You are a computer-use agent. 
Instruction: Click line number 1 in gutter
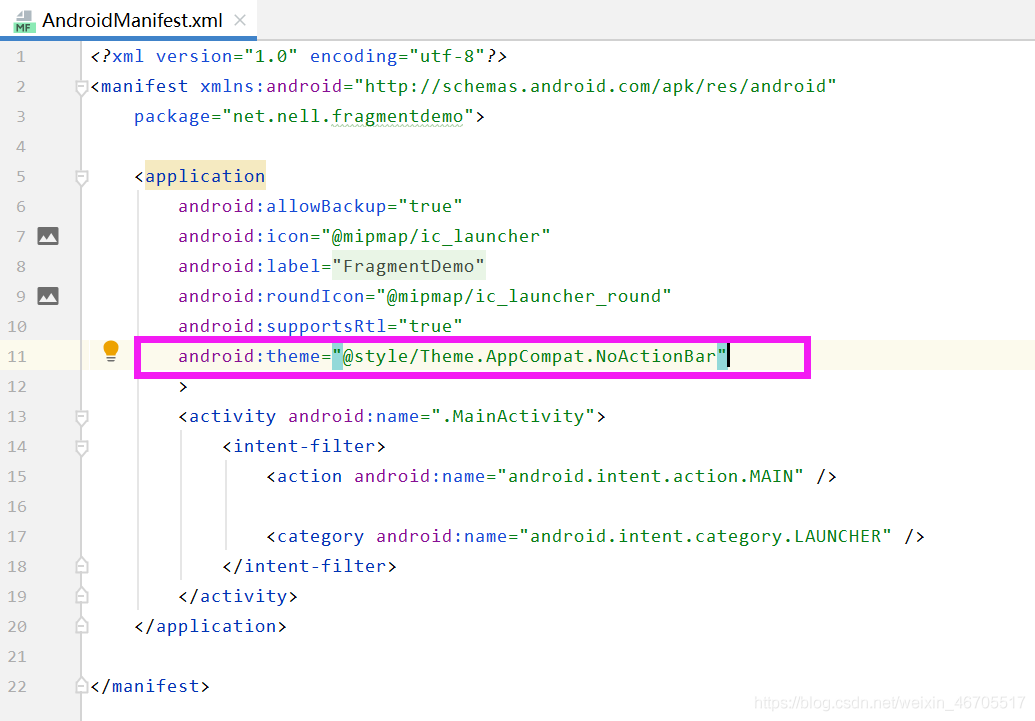coord(20,57)
